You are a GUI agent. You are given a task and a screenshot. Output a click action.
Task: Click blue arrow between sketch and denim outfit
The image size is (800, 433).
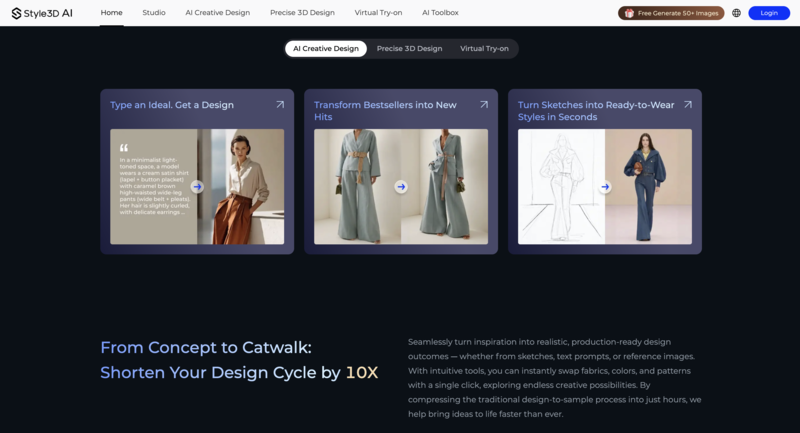pos(605,186)
